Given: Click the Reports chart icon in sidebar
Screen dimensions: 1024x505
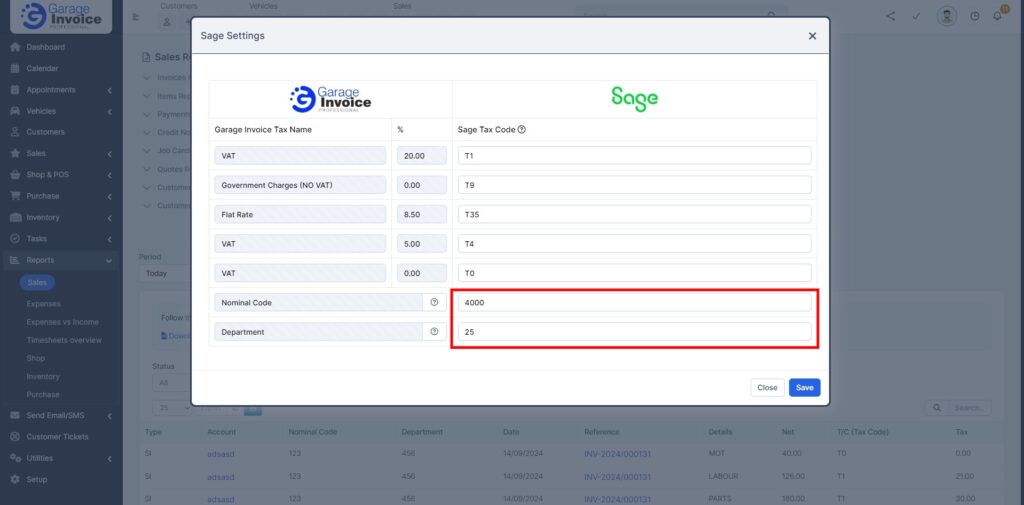Looking at the screenshot, I should (x=15, y=260).
